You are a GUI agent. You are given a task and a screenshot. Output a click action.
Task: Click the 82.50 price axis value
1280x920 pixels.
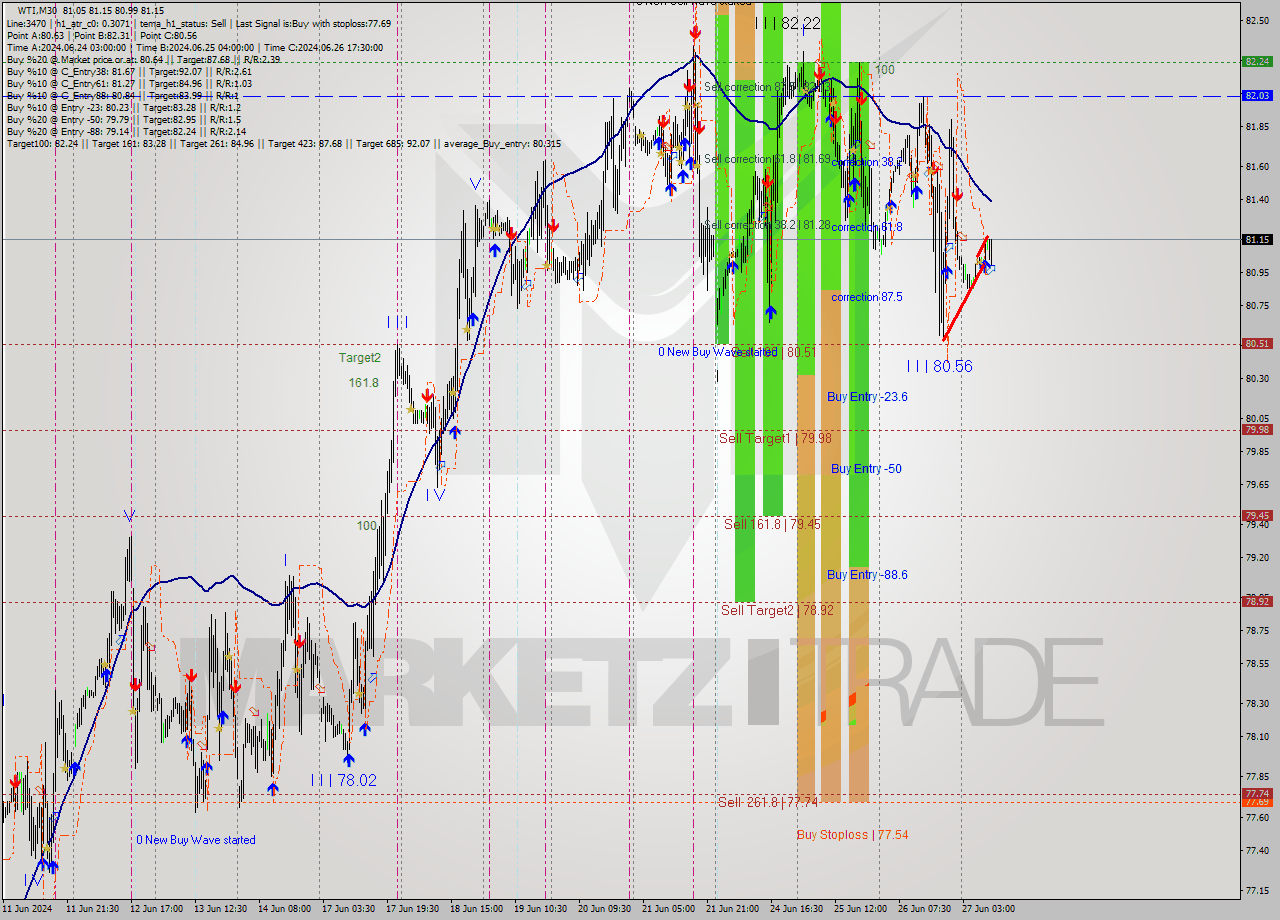click(x=1257, y=21)
